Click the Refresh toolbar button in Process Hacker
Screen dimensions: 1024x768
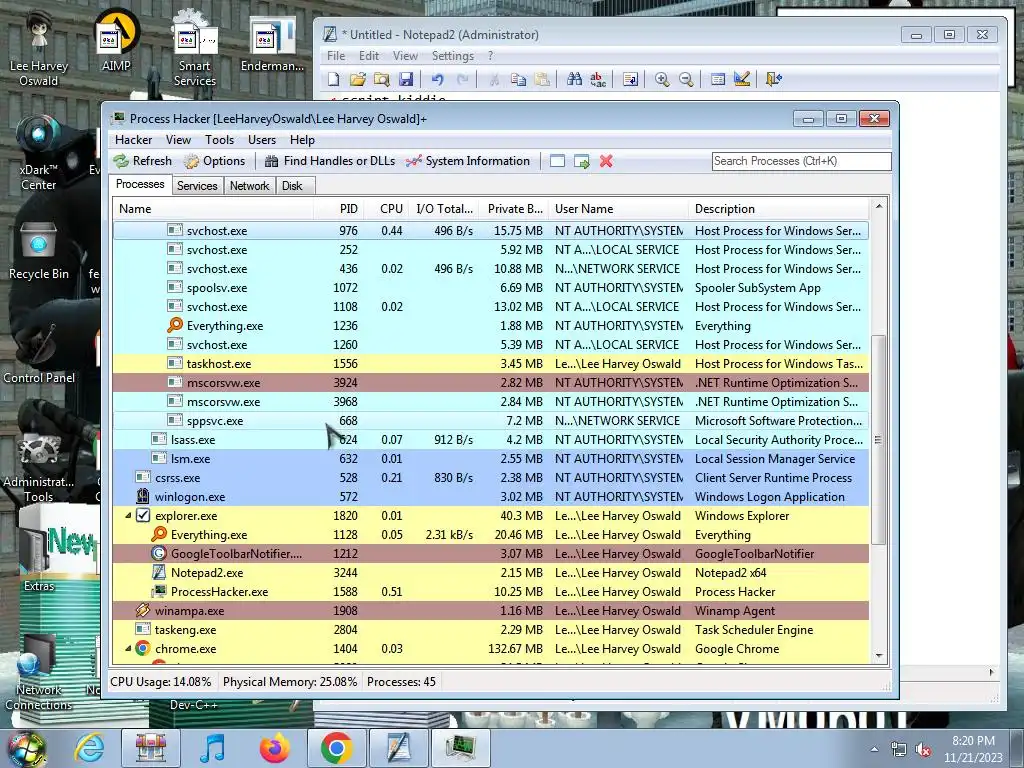(x=142, y=161)
